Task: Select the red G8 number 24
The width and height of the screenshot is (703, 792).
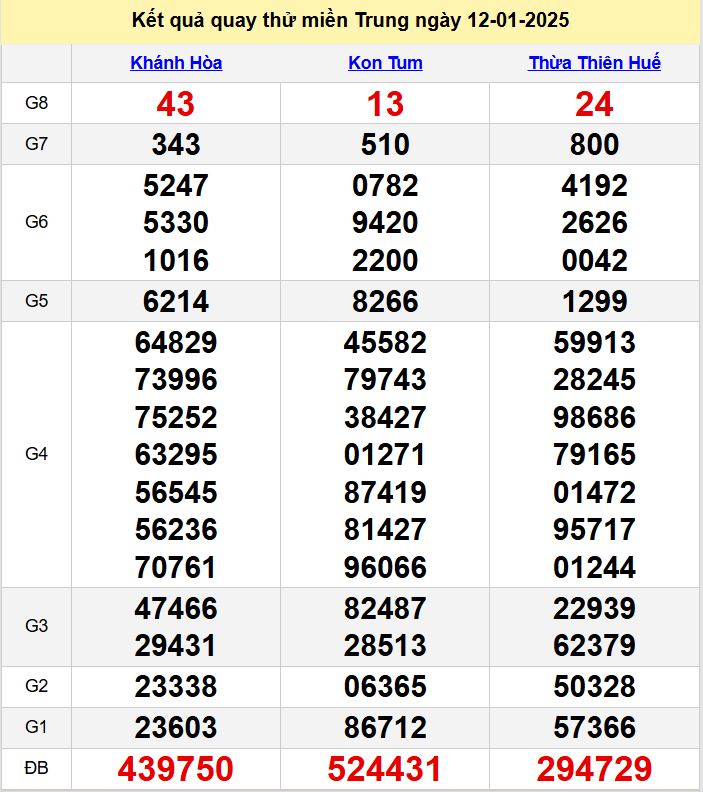Action: (594, 104)
